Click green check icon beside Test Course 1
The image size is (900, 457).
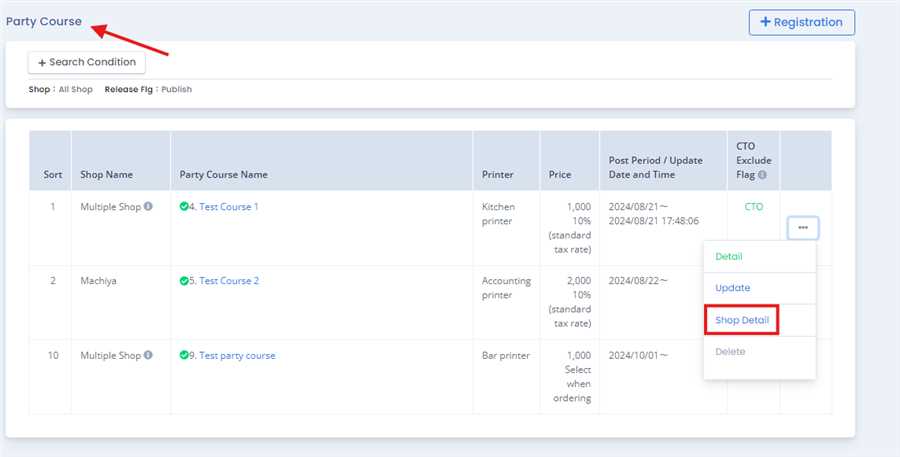184,207
